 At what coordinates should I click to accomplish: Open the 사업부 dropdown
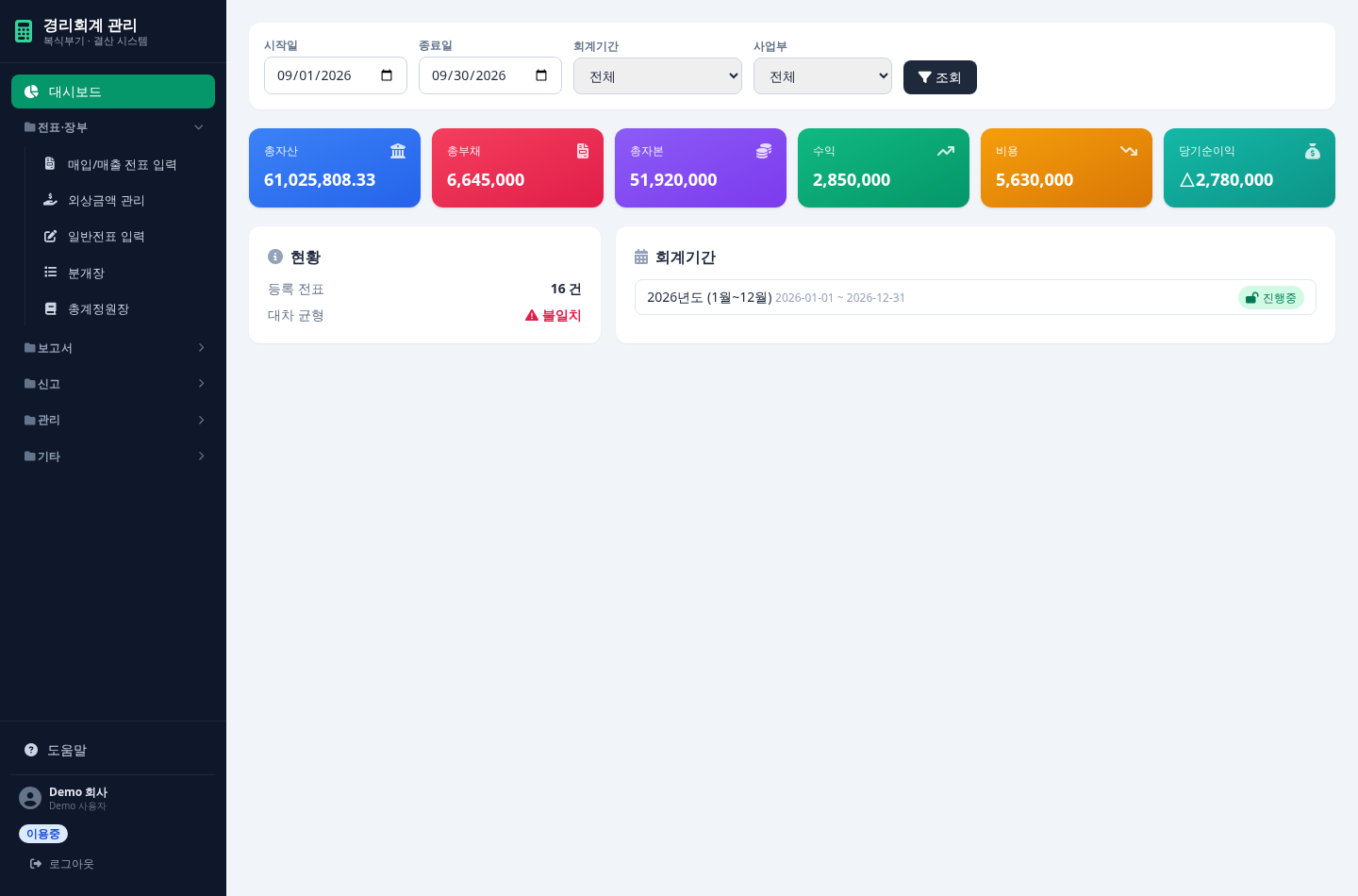pyautogui.click(x=822, y=76)
